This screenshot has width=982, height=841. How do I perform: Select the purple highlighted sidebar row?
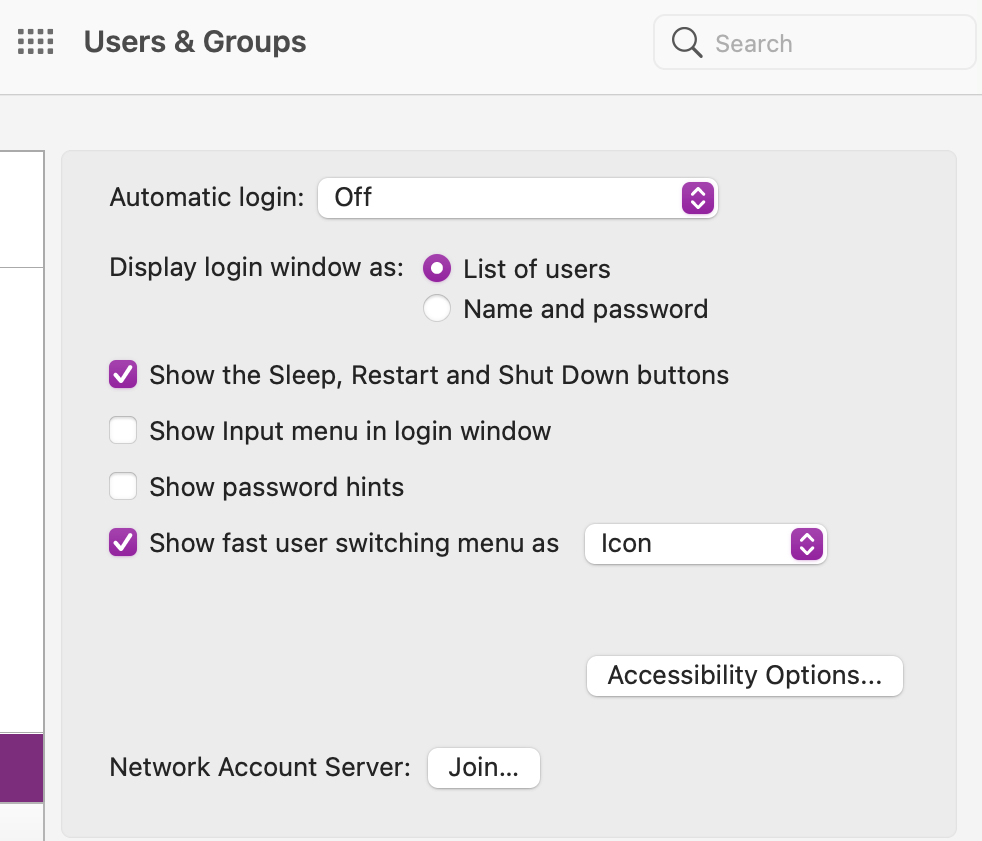point(21,768)
